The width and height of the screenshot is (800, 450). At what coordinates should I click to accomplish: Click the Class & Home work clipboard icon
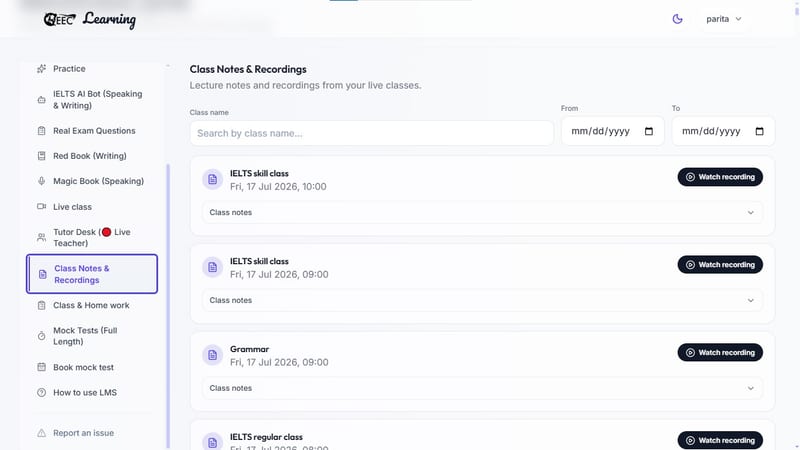pos(41,305)
